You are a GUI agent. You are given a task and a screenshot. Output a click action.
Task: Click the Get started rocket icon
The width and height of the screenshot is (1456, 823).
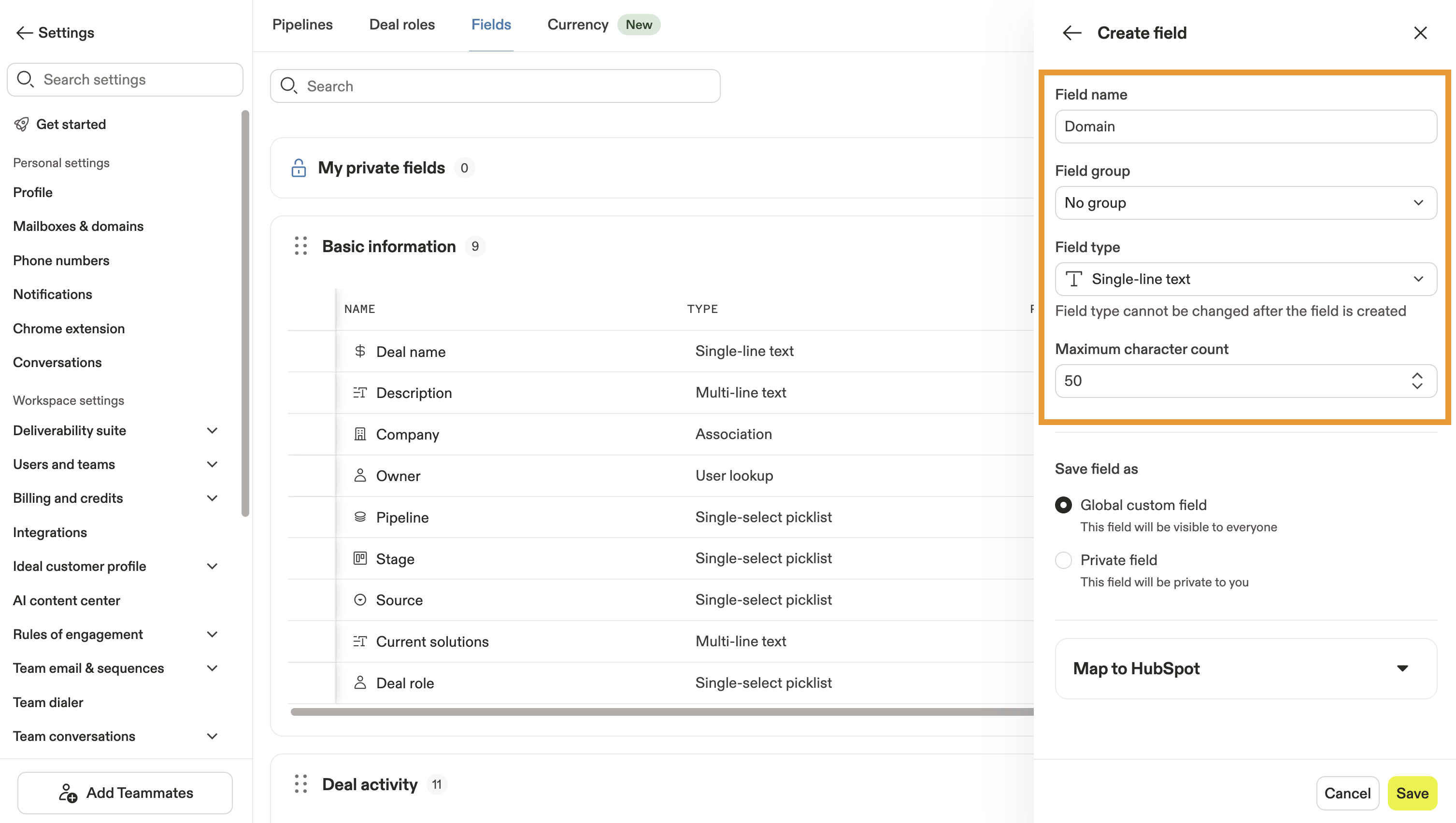pos(21,124)
